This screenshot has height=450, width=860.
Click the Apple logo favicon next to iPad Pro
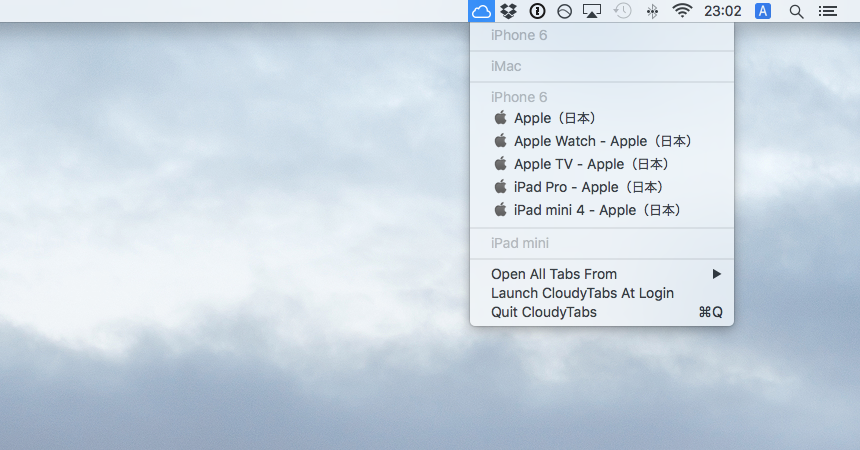[x=500, y=187]
